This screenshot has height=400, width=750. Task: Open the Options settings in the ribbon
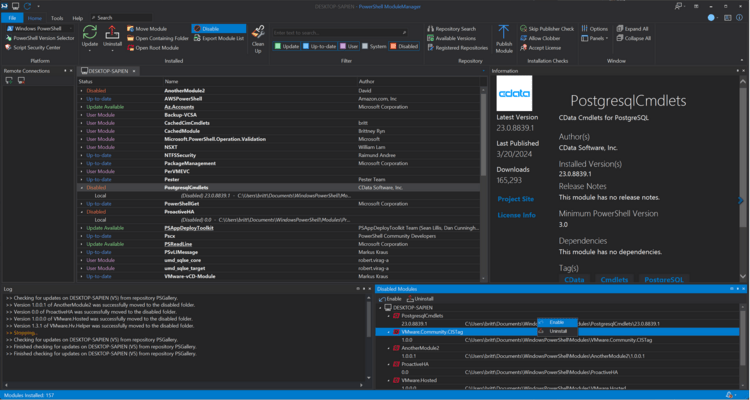[x=595, y=29]
